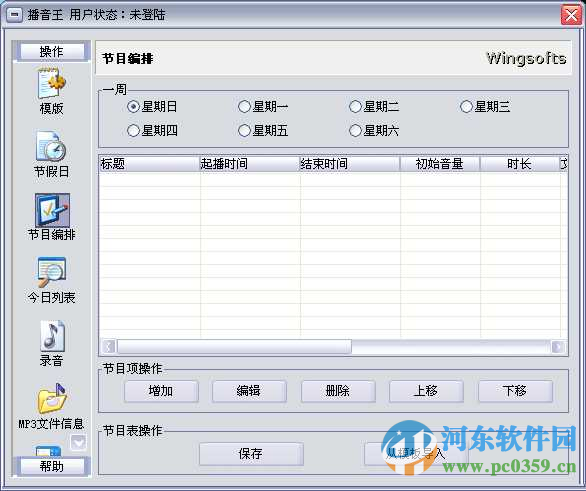
Task: Open the 录音 recording icon
Action: click(52, 336)
